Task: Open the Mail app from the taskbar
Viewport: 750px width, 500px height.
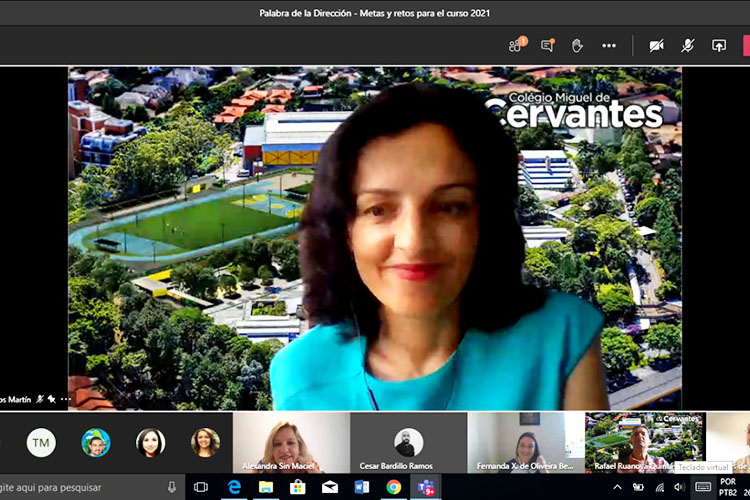Action: (330, 488)
